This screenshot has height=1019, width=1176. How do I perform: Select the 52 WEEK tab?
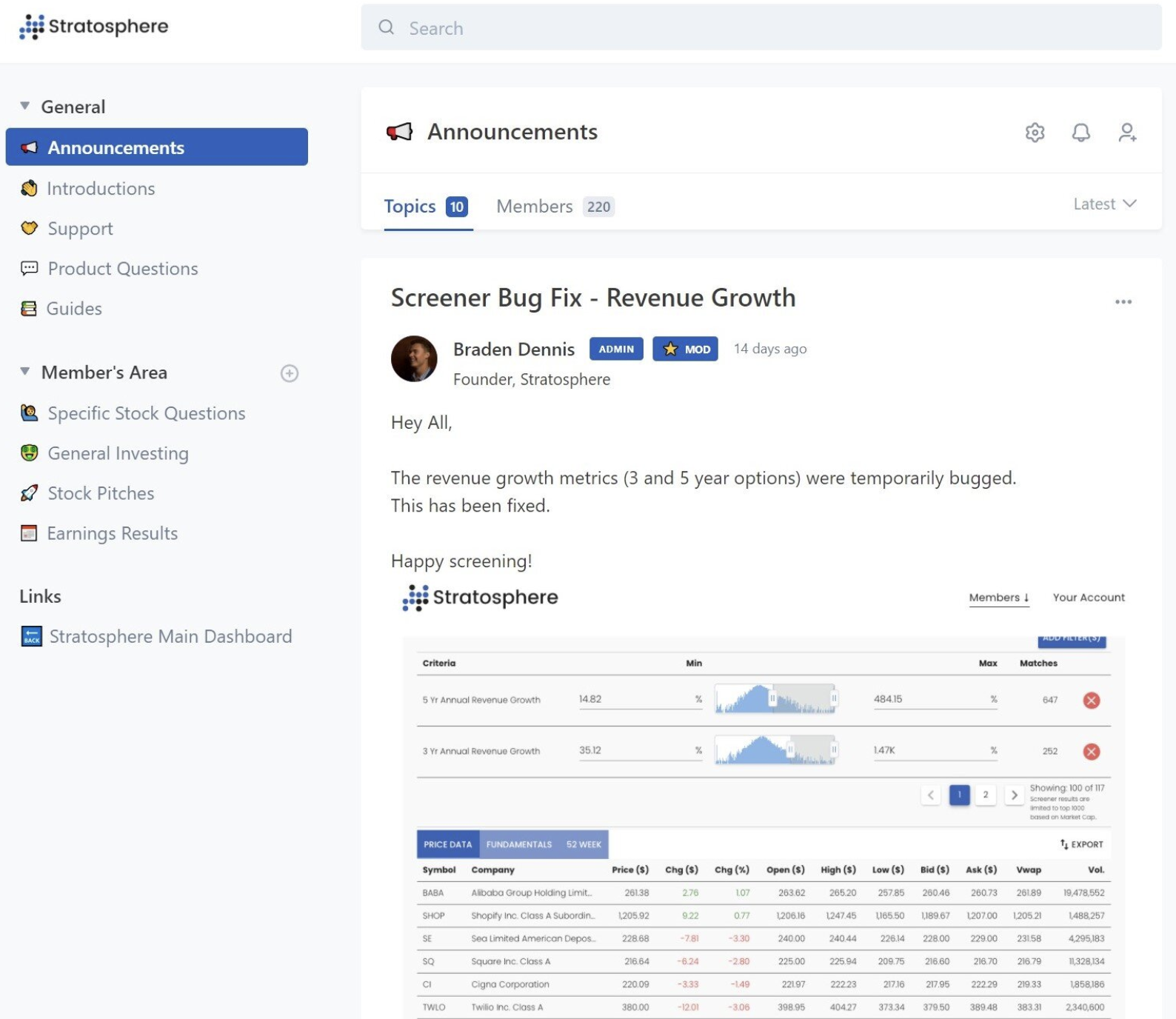[584, 844]
